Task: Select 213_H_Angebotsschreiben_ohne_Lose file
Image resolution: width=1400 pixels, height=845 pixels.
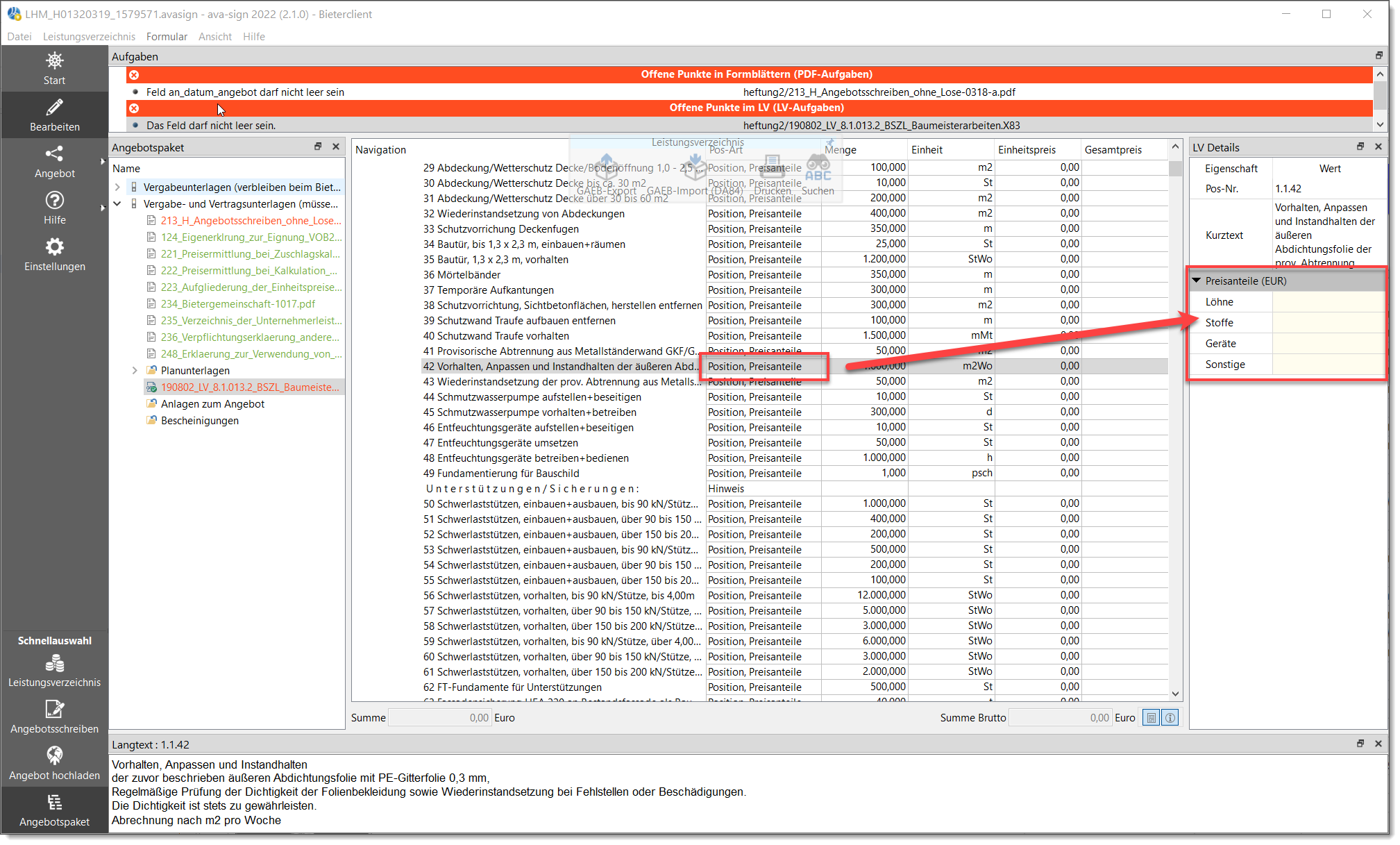Action: (251, 221)
